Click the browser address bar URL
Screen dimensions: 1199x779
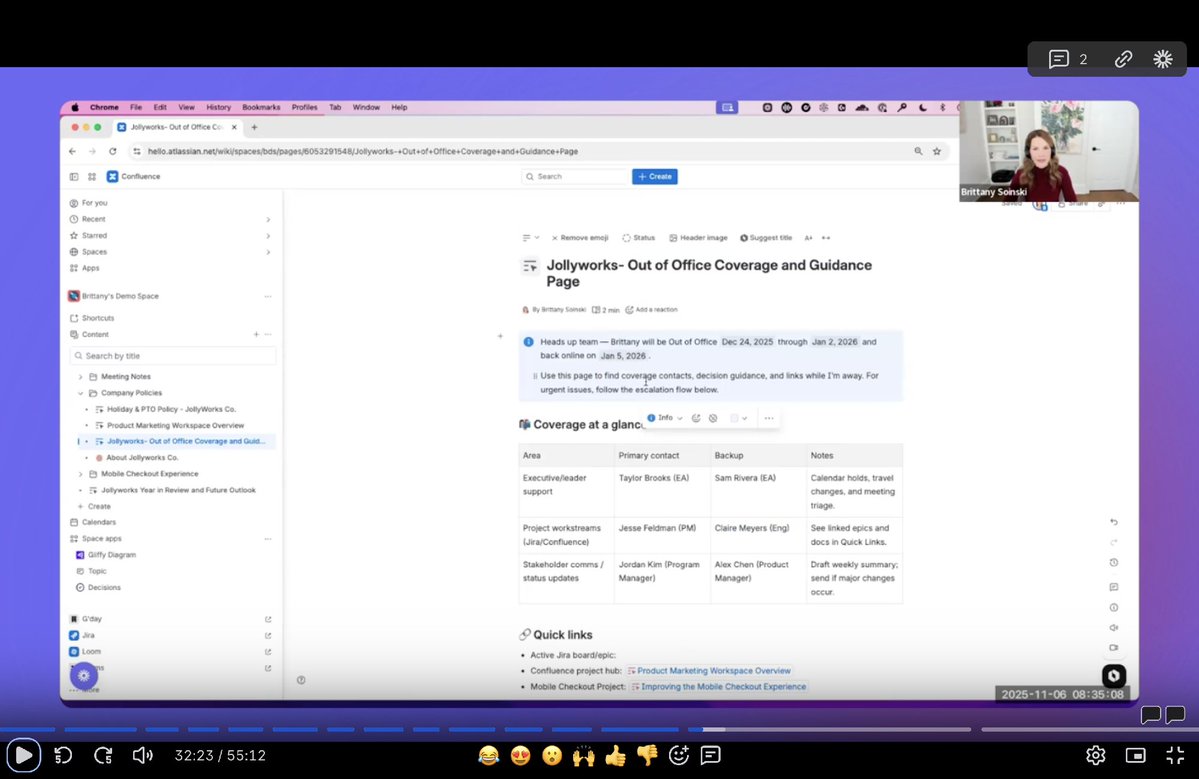pyautogui.click(x=362, y=151)
